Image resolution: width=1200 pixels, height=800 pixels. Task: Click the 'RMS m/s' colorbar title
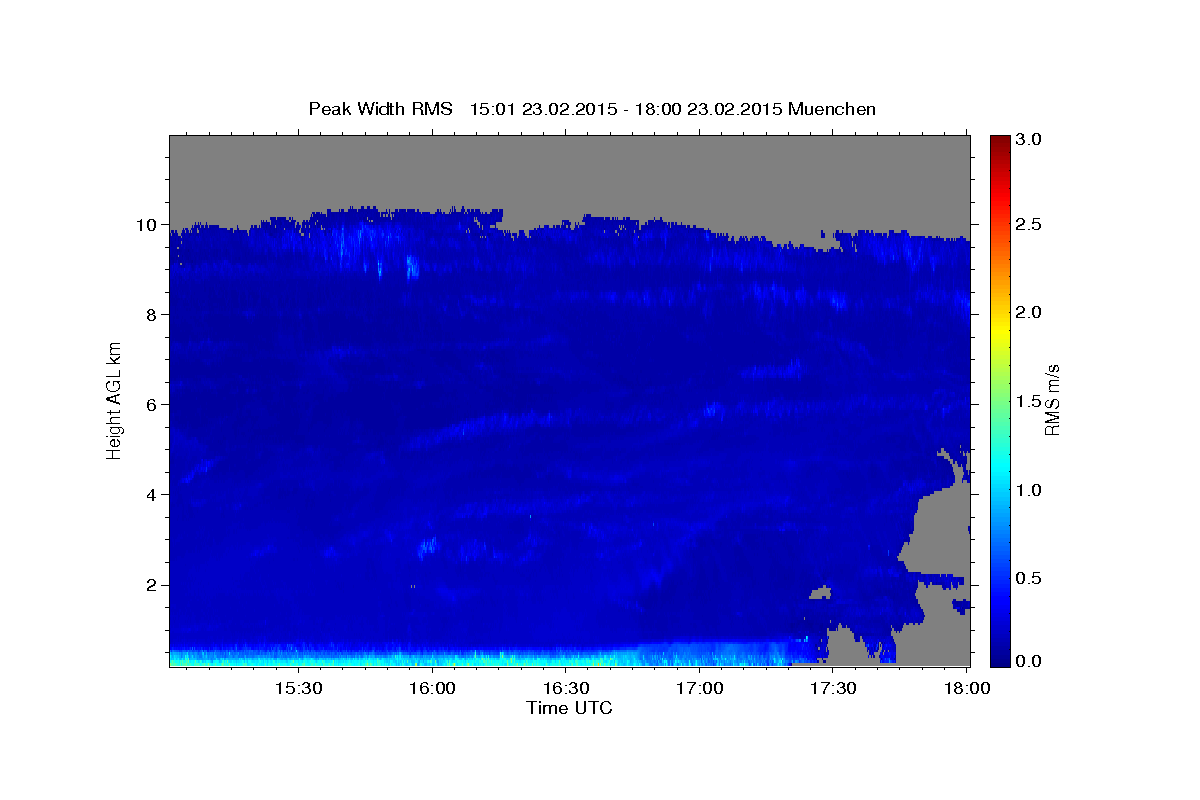pyautogui.click(x=1052, y=399)
